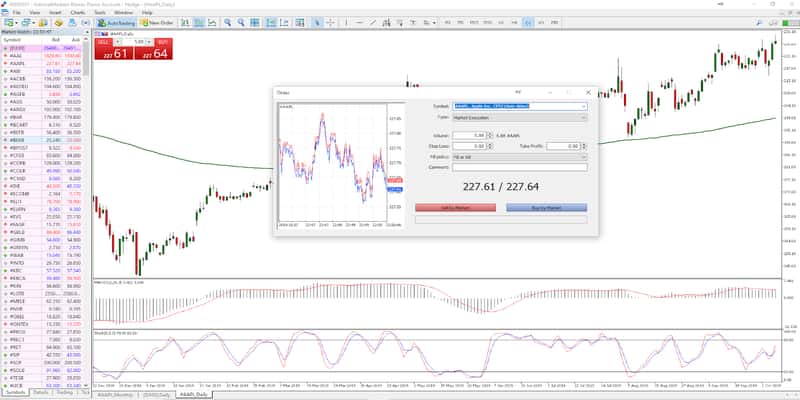Select the crosshair tool icon
Image resolution: width=800 pixels, height=400 pixels.
point(330,23)
